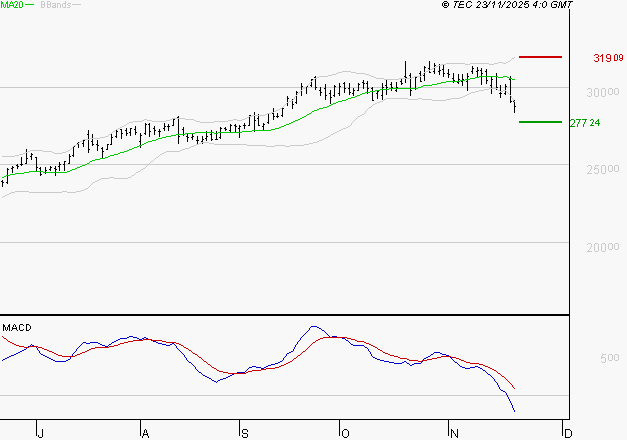Image resolution: width=627 pixels, height=440 pixels.
Task: Click the O month axis marker
Action: 345,434
